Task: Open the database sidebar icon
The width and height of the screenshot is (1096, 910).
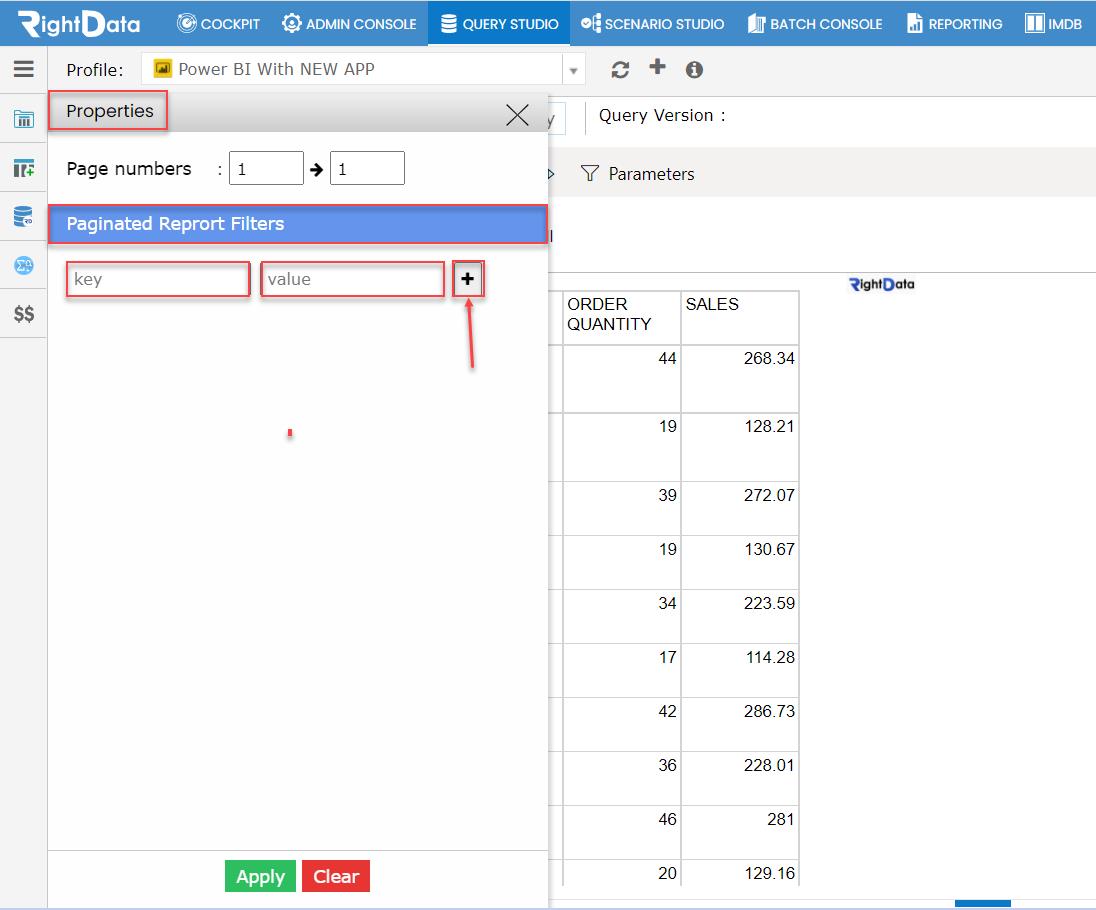Action: point(23,216)
